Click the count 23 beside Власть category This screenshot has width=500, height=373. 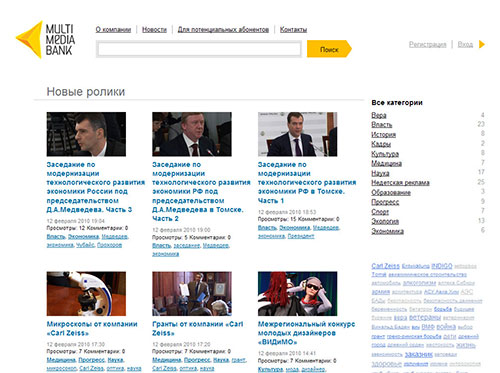pos(481,124)
